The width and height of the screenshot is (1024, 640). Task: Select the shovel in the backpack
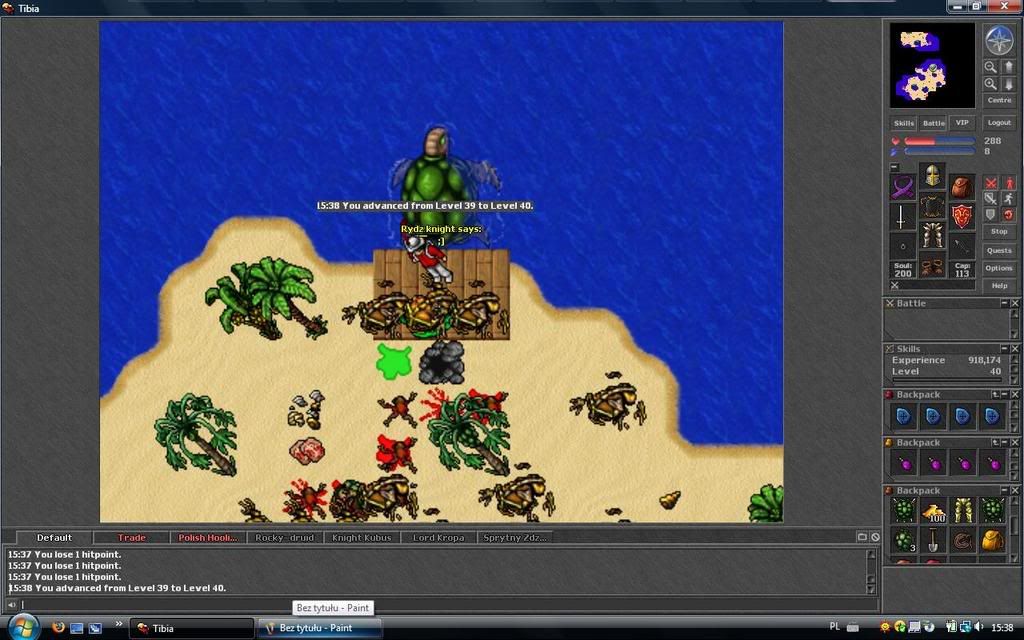point(933,541)
